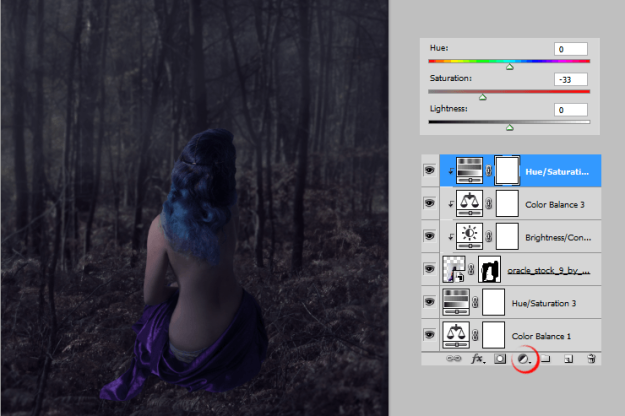Create new fill or adjustment layer
This screenshot has height=416, width=625.
click(x=524, y=359)
